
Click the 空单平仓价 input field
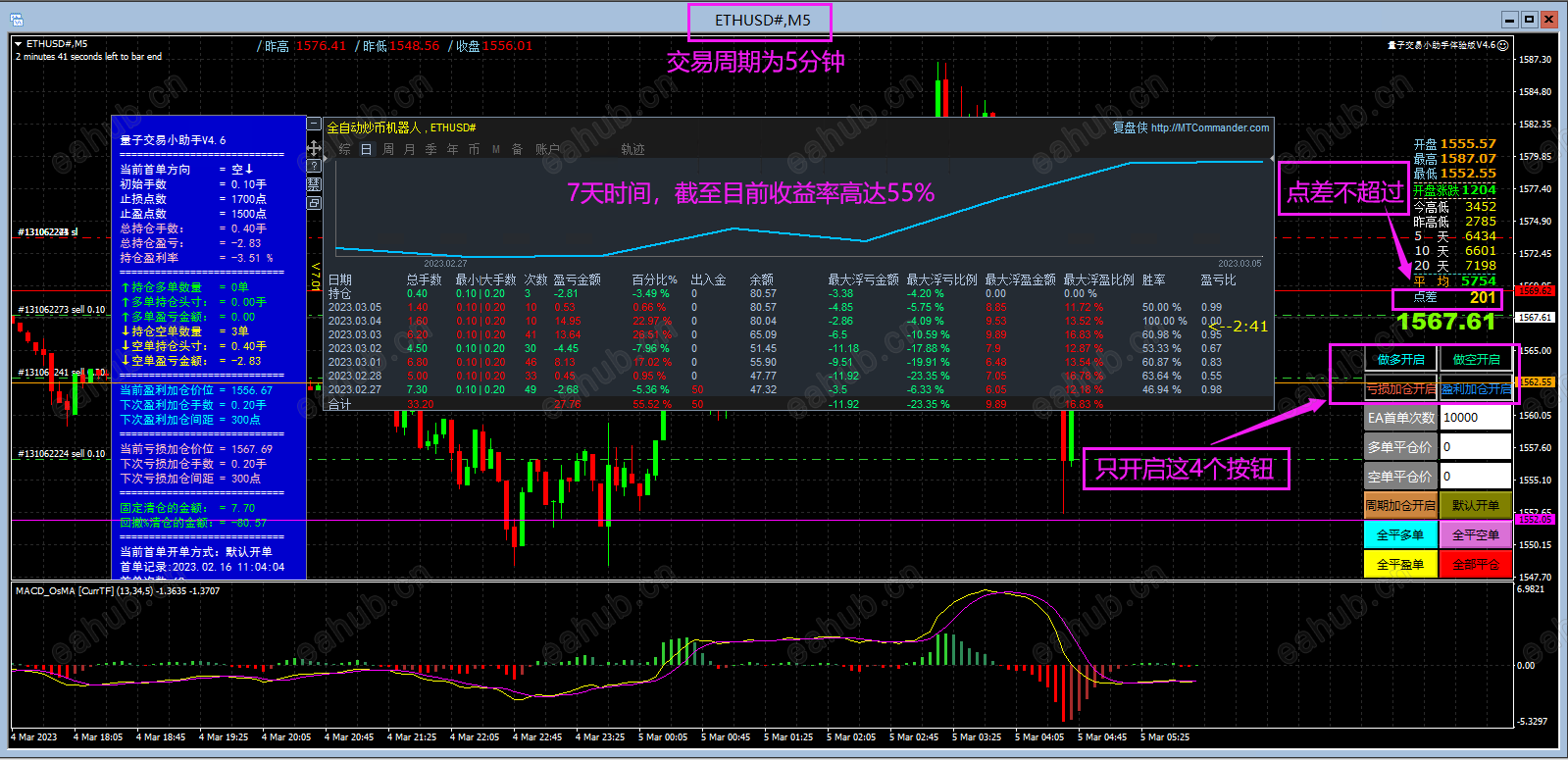pyautogui.click(x=1476, y=477)
